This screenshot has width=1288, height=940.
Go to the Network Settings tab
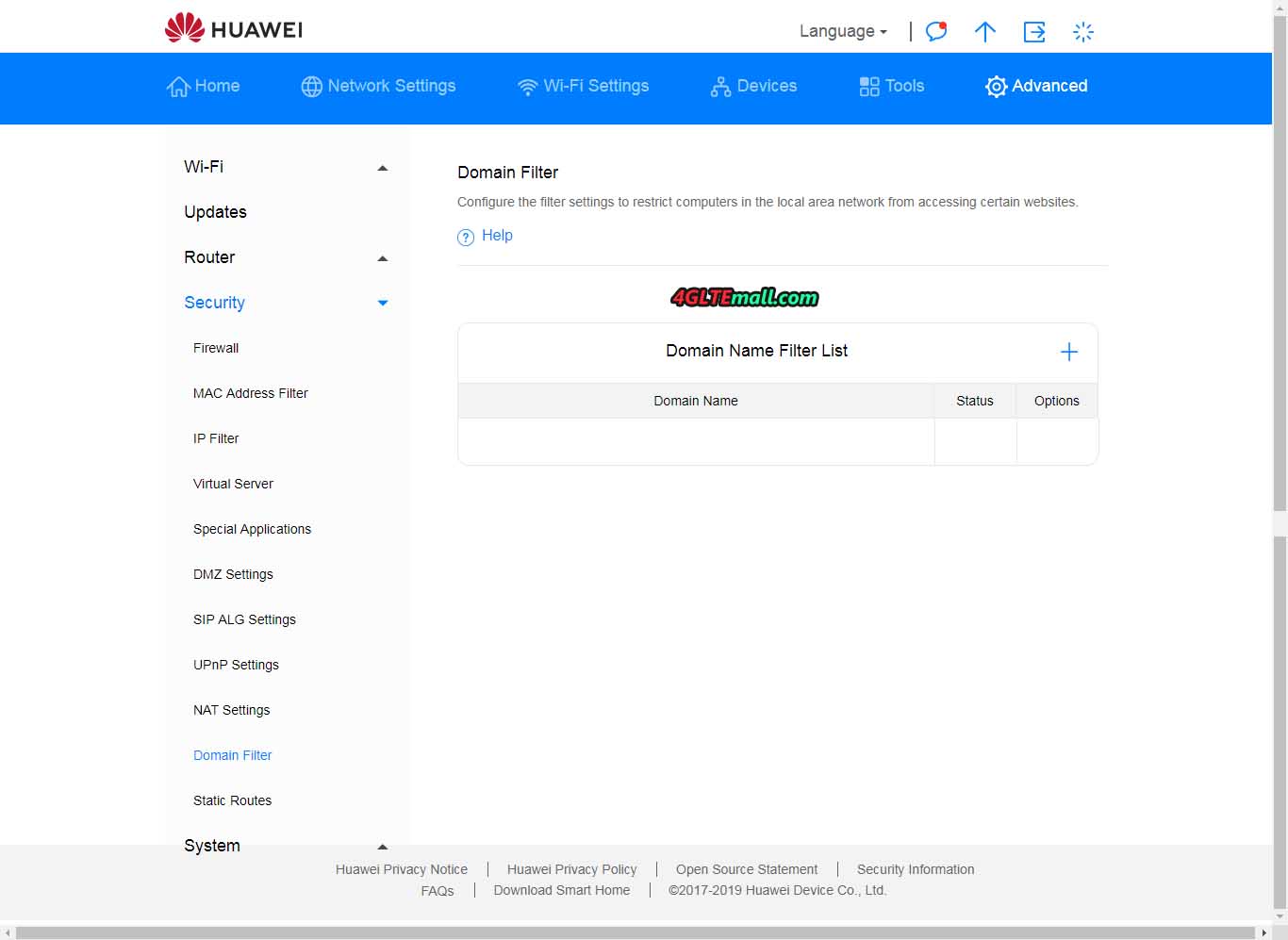point(378,86)
